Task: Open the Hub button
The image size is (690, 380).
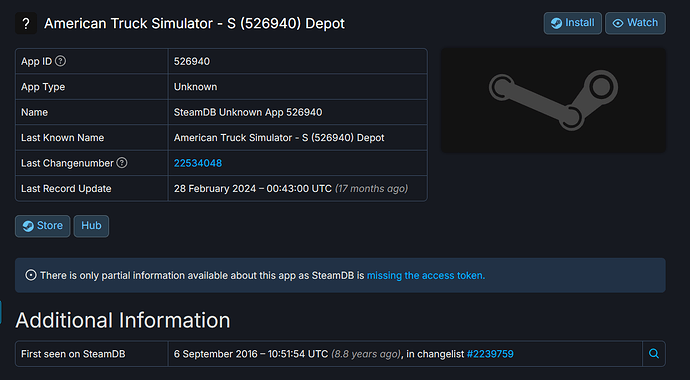Action: click(x=91, y=226)
